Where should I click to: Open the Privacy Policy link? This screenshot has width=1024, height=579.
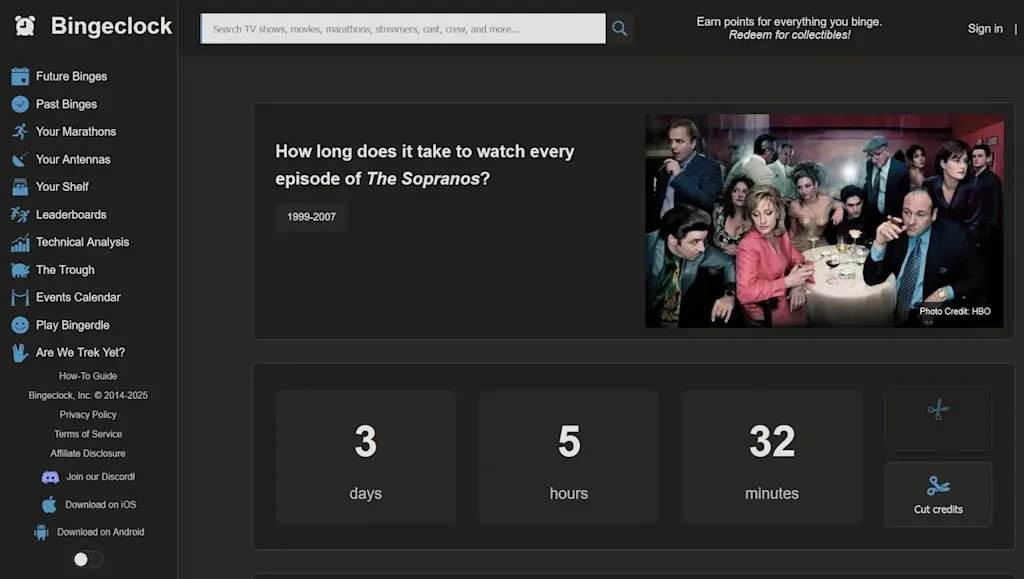point(88,415)
